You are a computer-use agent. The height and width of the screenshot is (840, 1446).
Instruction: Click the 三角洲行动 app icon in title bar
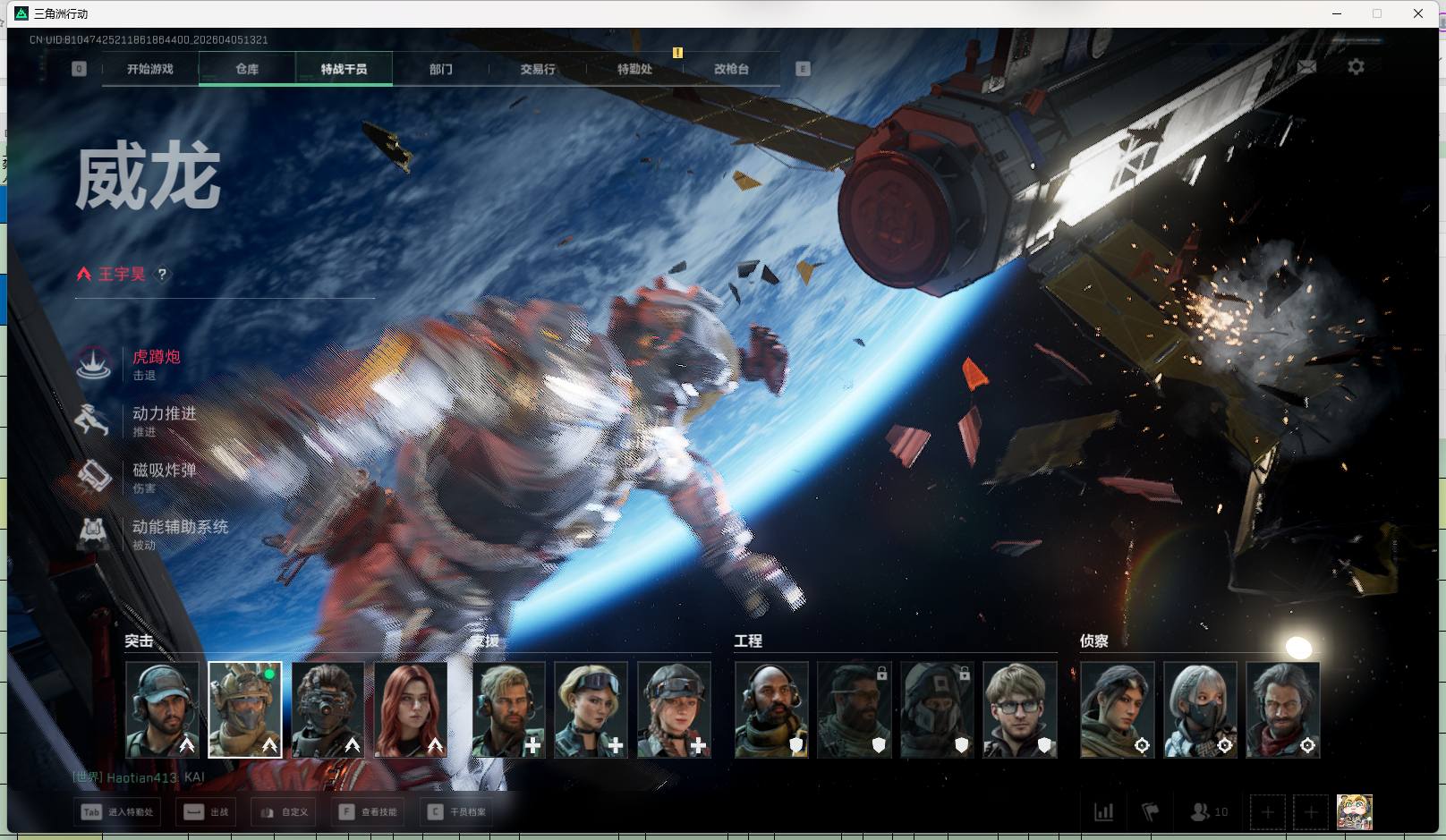[x=21, y=13]
